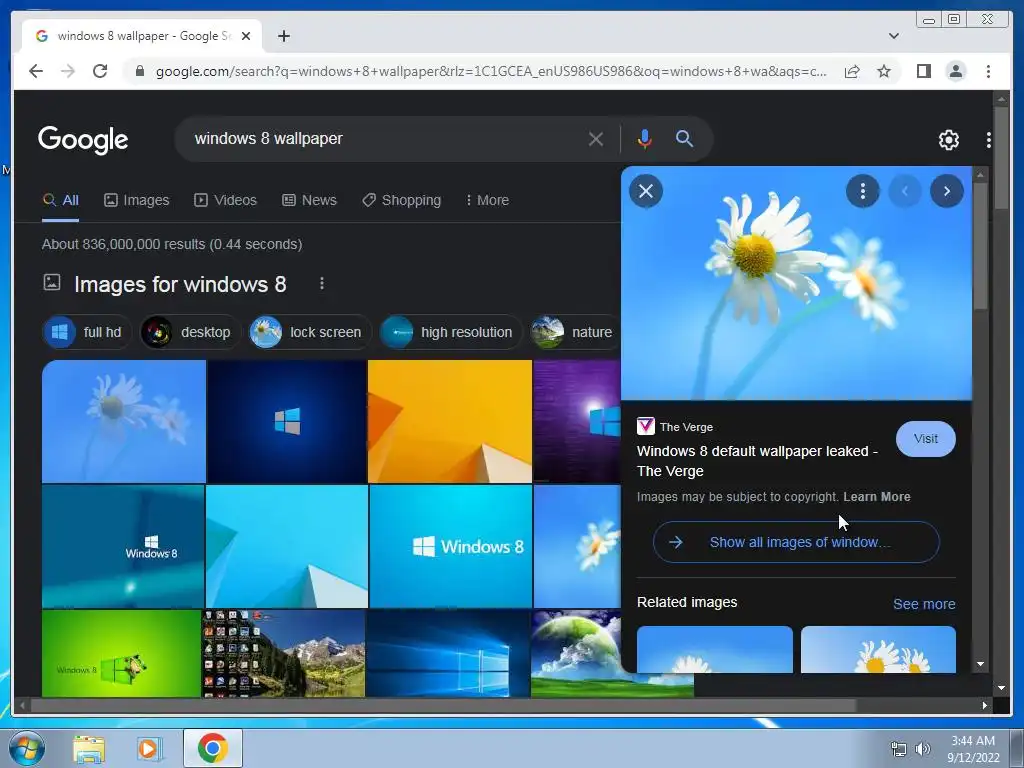The image size is (1024, 768).
Task: Open Google quick settings gear
Action: [948, 139]
